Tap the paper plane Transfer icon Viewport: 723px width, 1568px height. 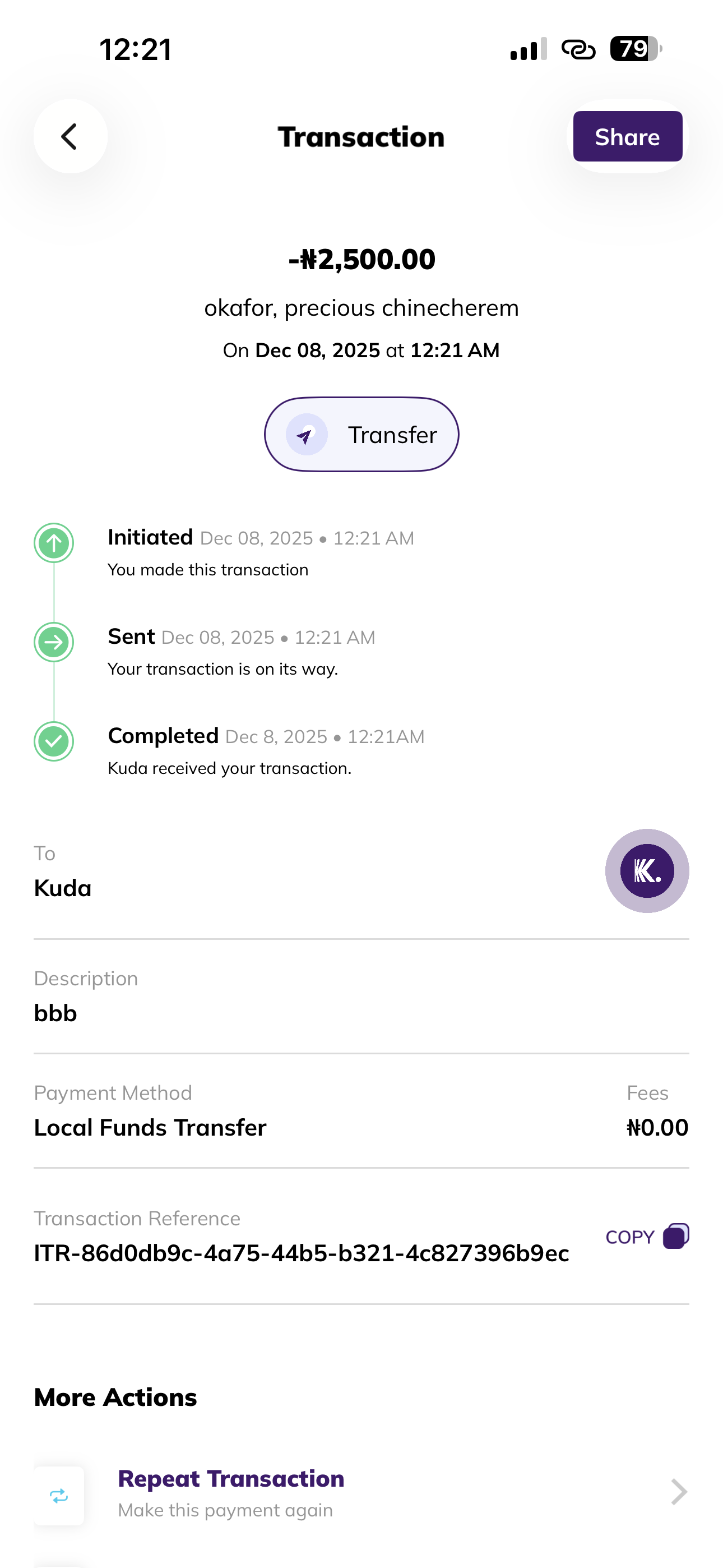pyautogui.click(x=306, y=435)
